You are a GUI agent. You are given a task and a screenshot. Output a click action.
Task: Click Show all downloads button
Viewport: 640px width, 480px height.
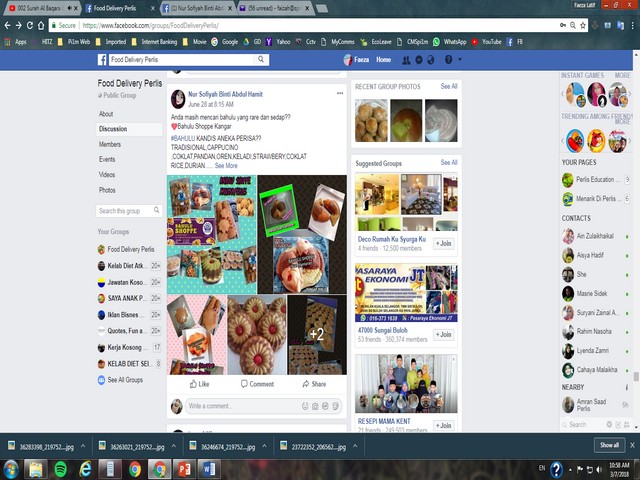coord(609,445)
